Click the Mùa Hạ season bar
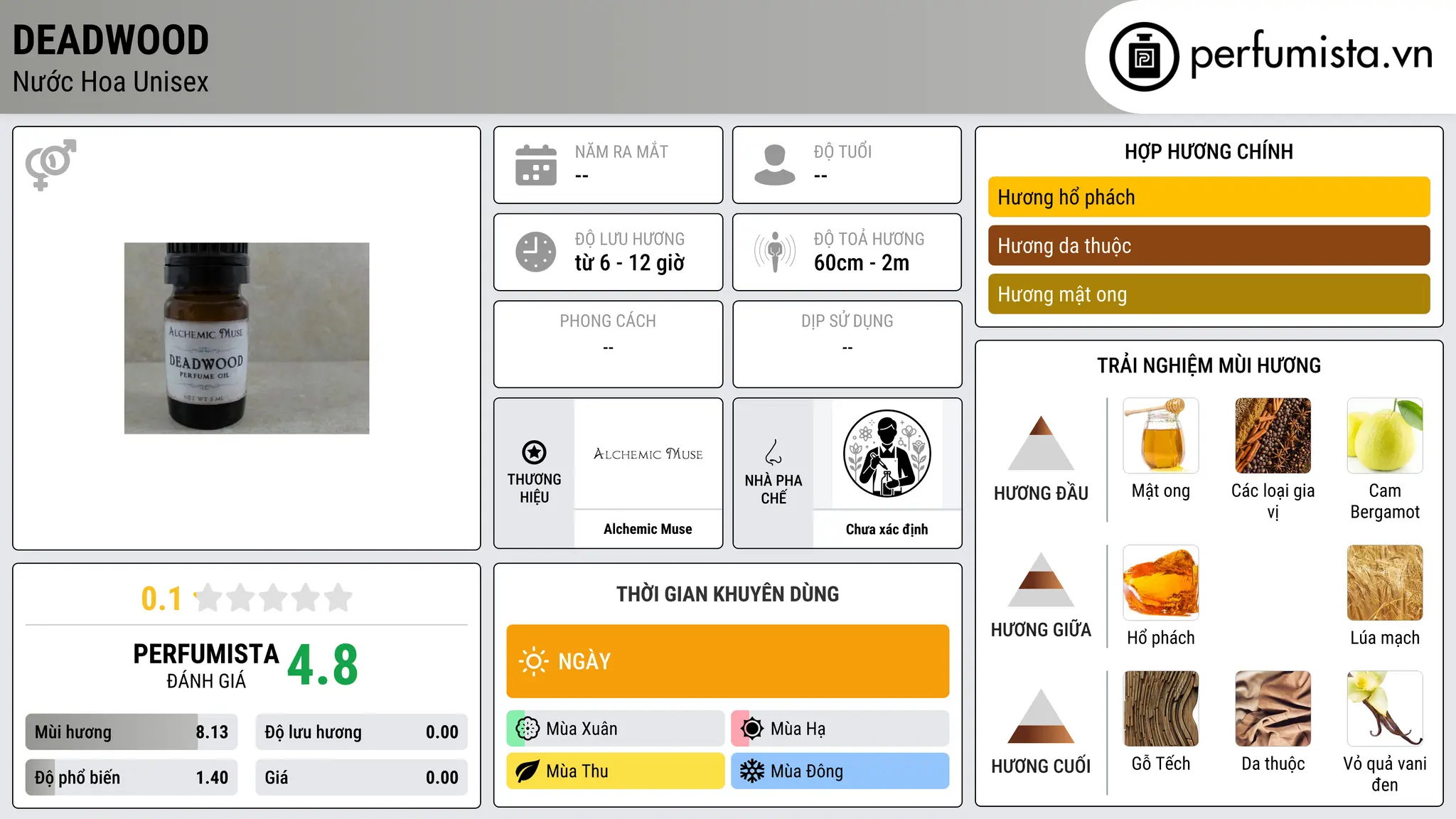Image resolution: width=1456 pixels, height=819 pixels. (x=840, y=729)
